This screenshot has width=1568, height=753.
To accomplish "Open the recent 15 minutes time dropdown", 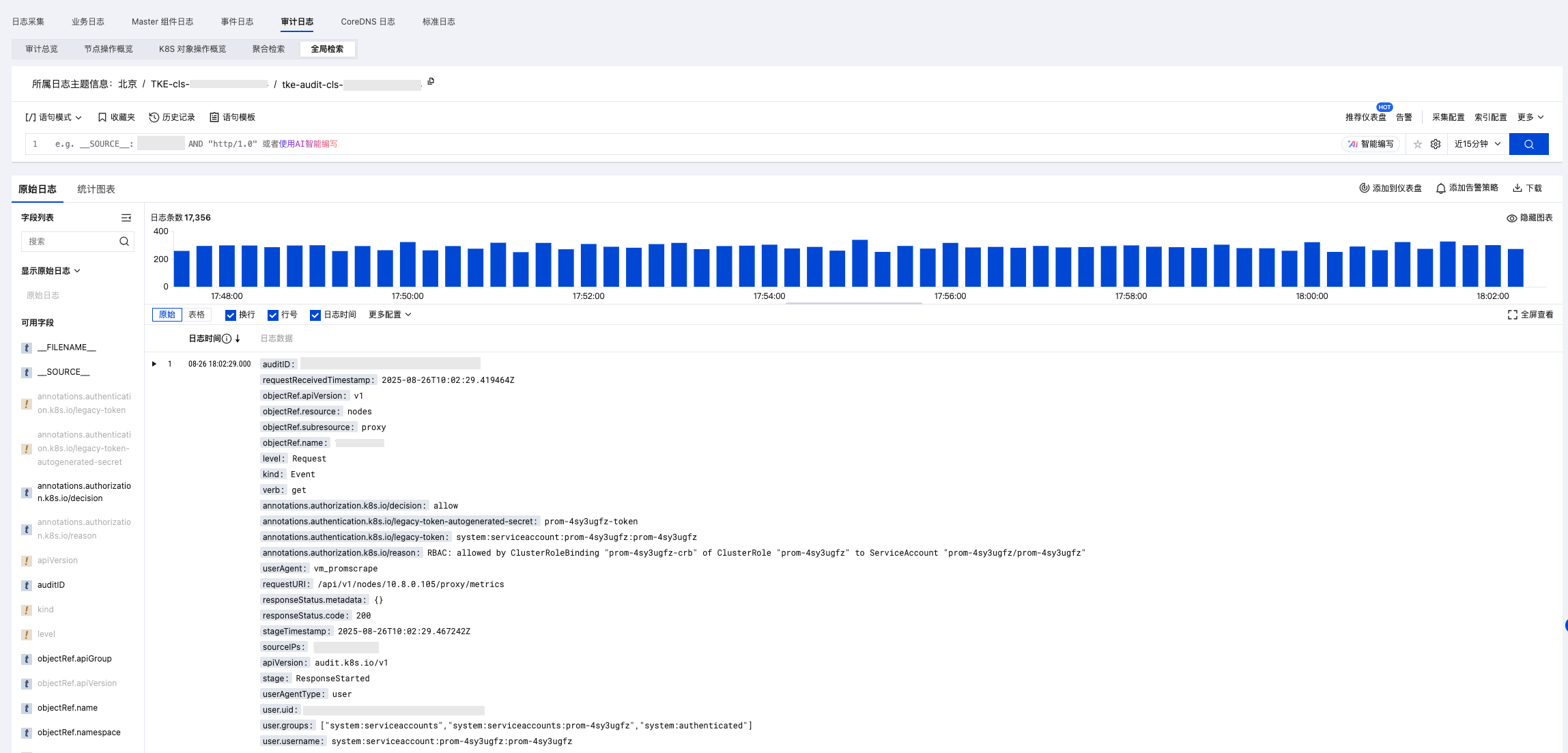I will pos(1477,144).
